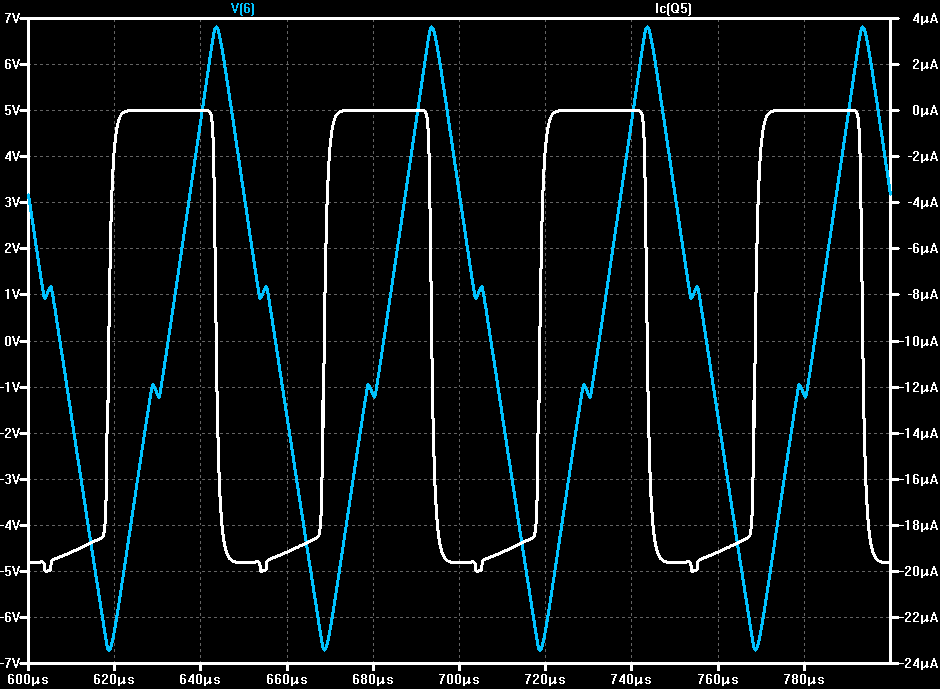Click the -6V left axis label
Screen dimensions: 940x689
(x=10, y=617)
